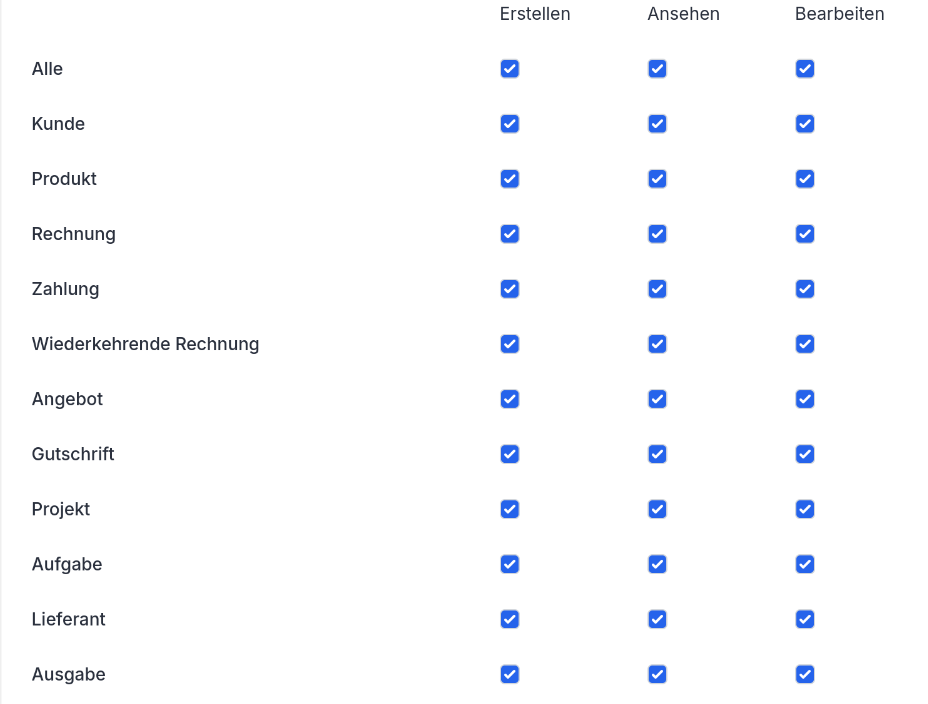
Task: Disable Ansehen permission for Lieferant
Action: coord(657,619)
